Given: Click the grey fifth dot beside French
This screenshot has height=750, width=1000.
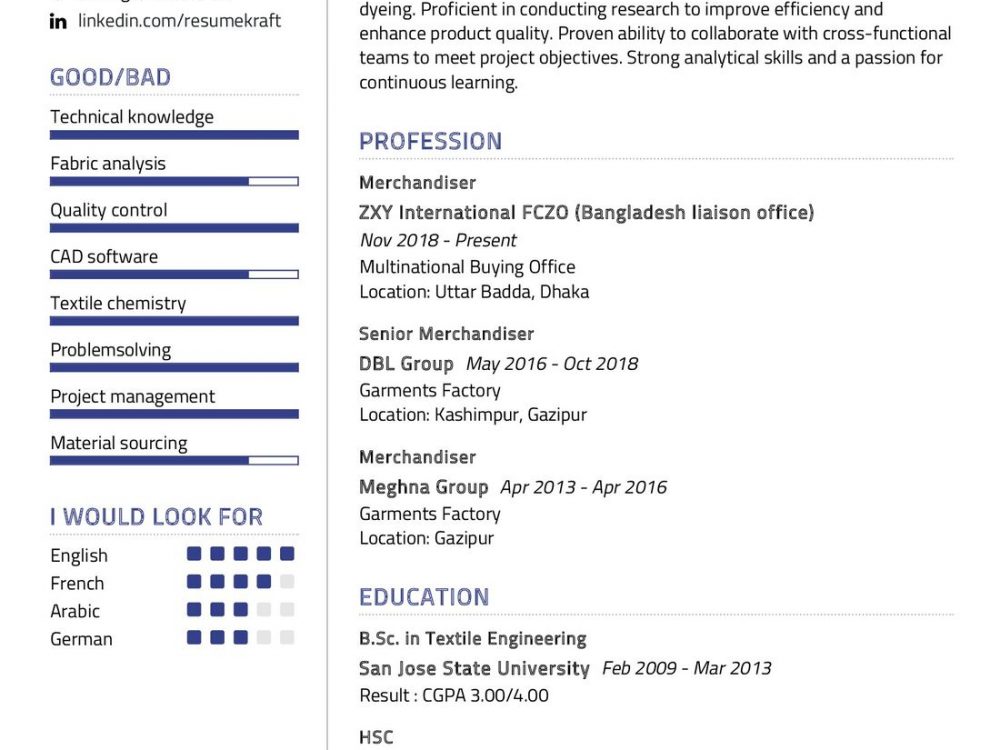Looking at the screenshot, I should coord(287,582).
